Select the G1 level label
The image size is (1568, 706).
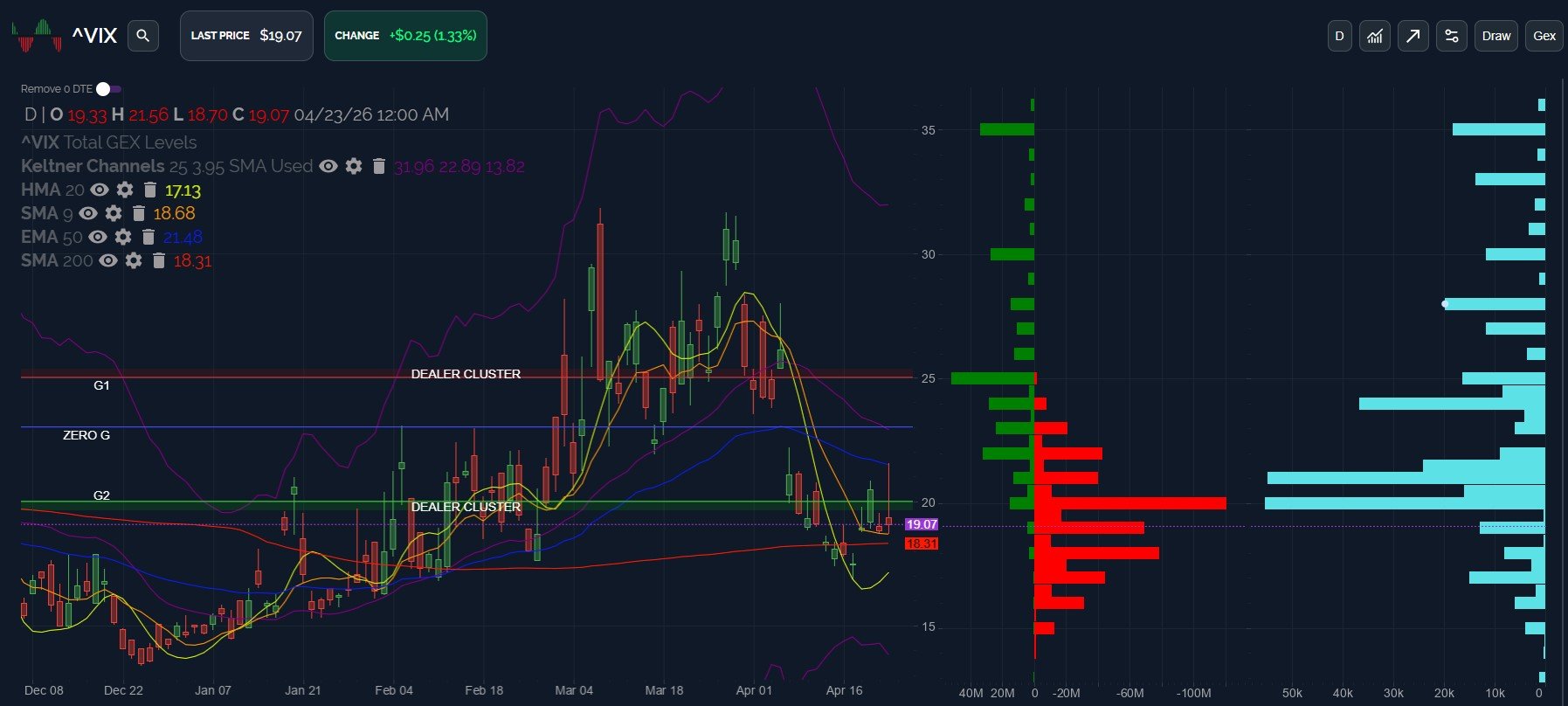click(x=101, y=385)
